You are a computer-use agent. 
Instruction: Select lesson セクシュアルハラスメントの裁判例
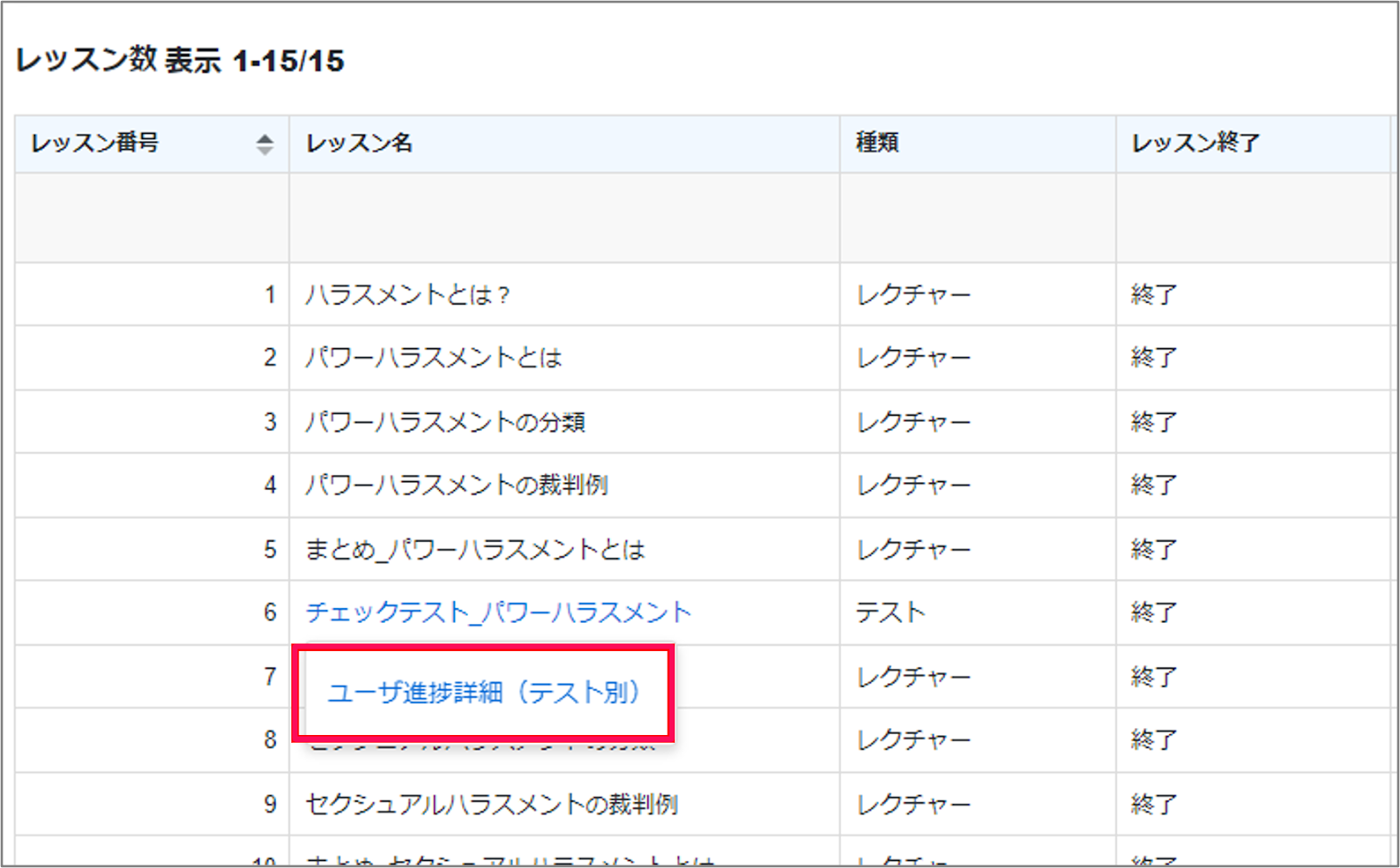tap(492, 804)
